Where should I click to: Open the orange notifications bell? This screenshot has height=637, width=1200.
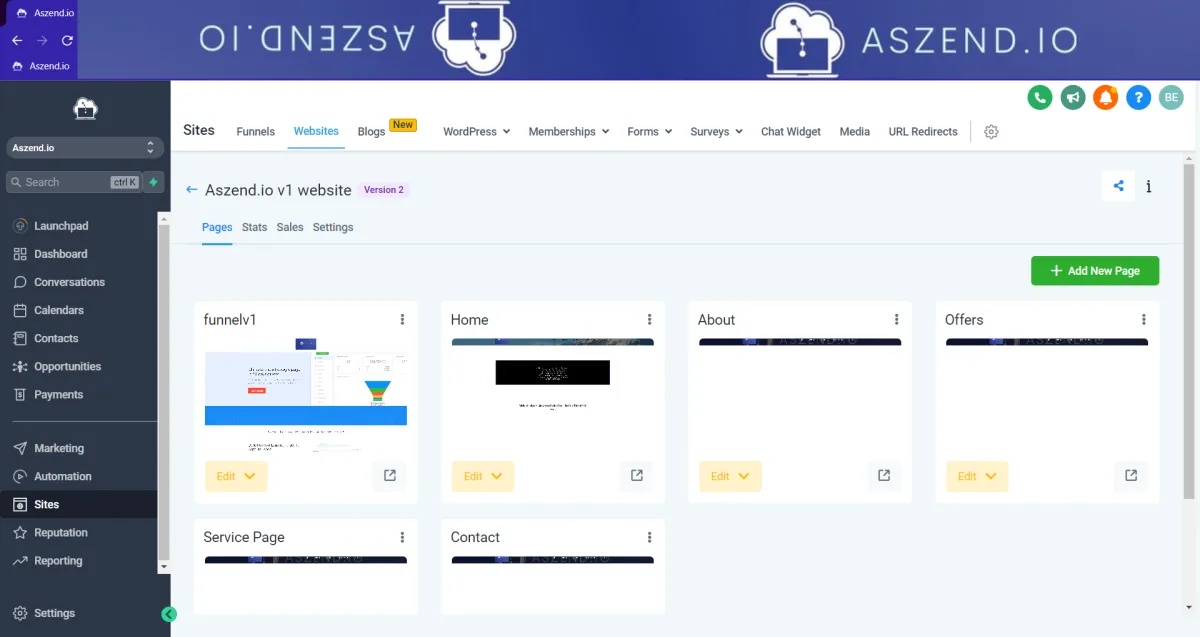point(1105,97)
